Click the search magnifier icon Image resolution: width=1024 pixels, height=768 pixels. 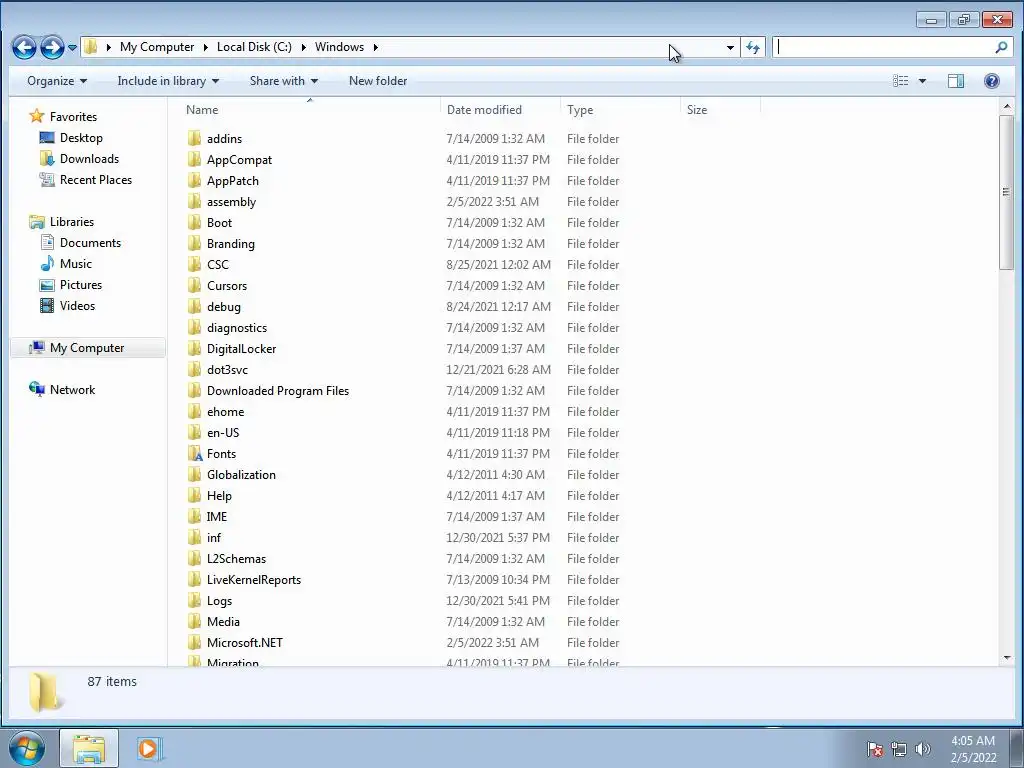tap(1000, 47)
